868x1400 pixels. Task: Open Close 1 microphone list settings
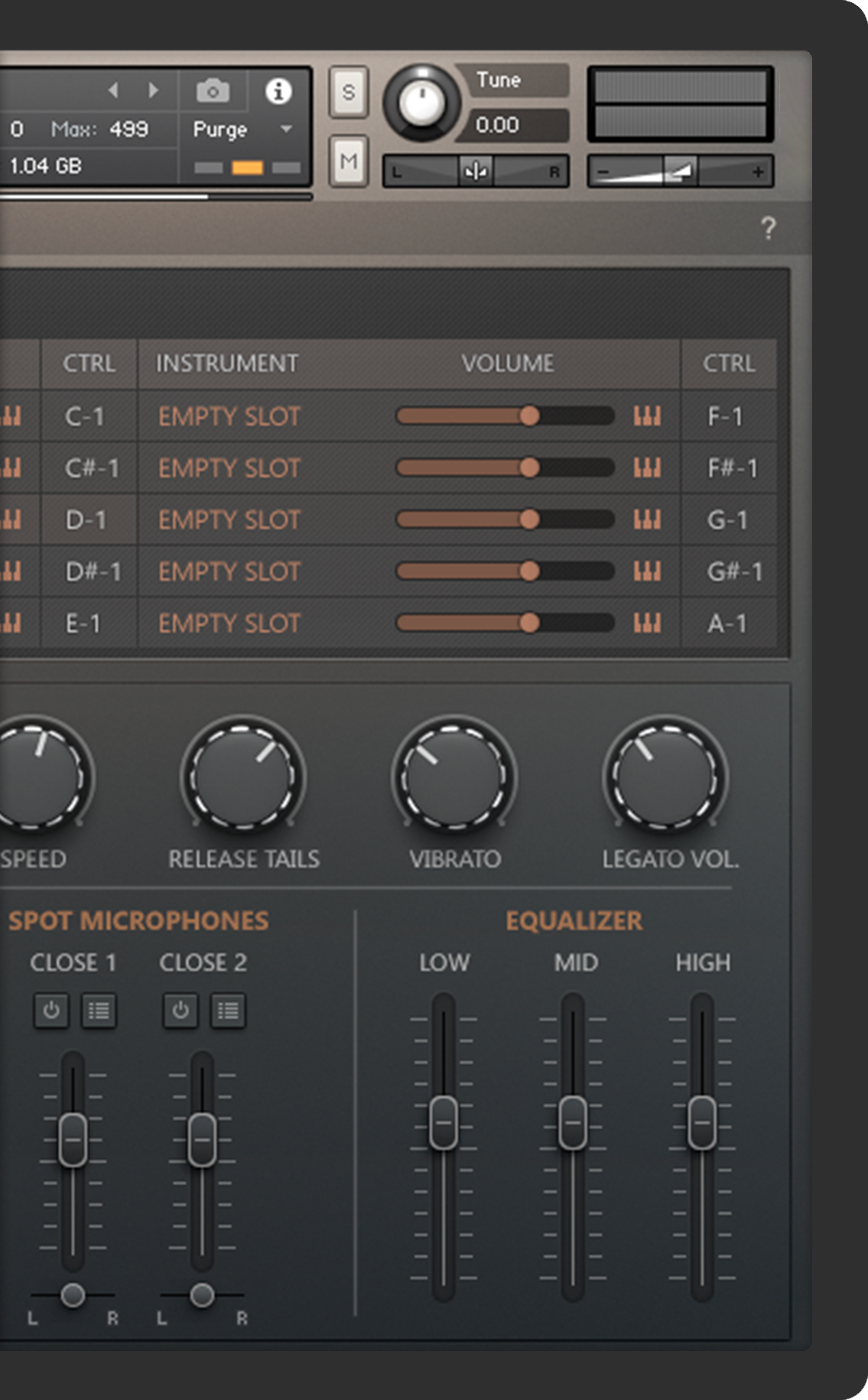pyautogui.click(x=99, y=1011)
